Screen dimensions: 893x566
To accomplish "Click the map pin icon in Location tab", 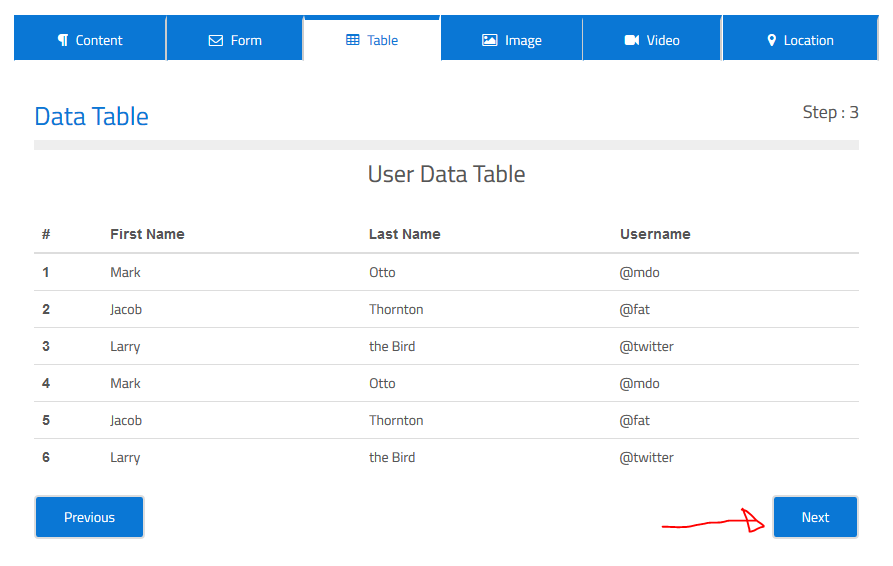I will click(x=772, y=40).
